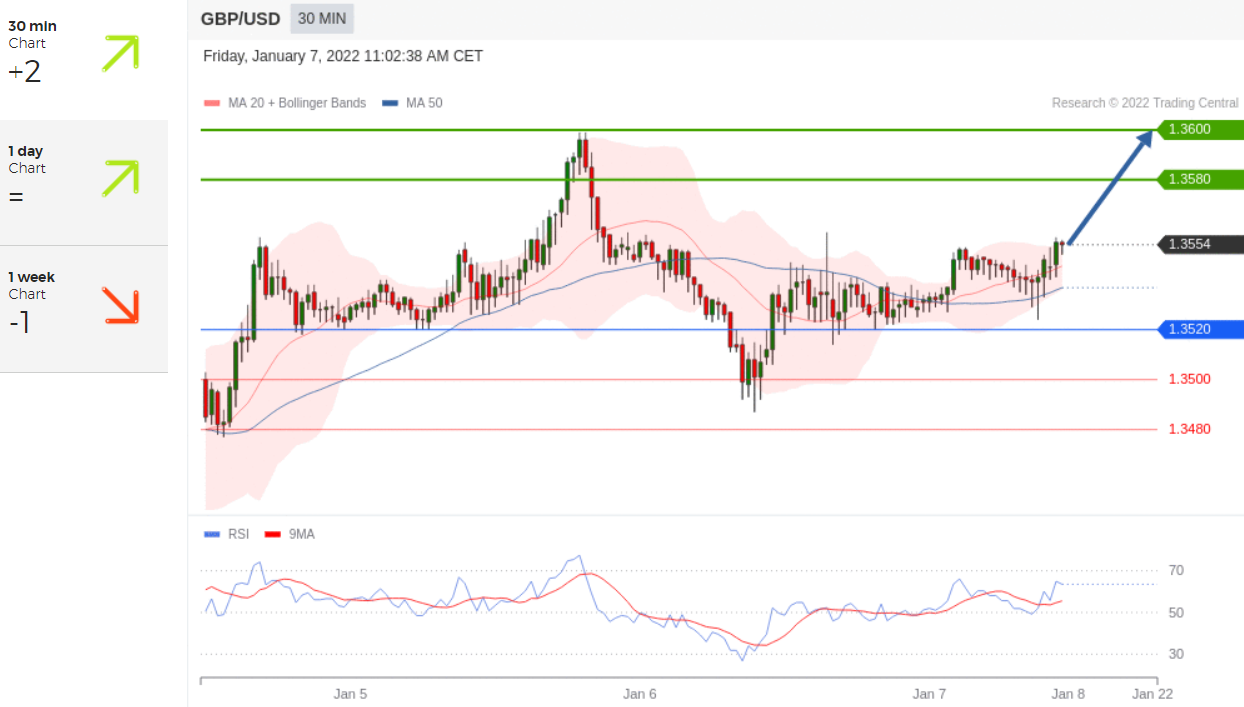Click the 1.3554 current price label

click(1200, 244)
